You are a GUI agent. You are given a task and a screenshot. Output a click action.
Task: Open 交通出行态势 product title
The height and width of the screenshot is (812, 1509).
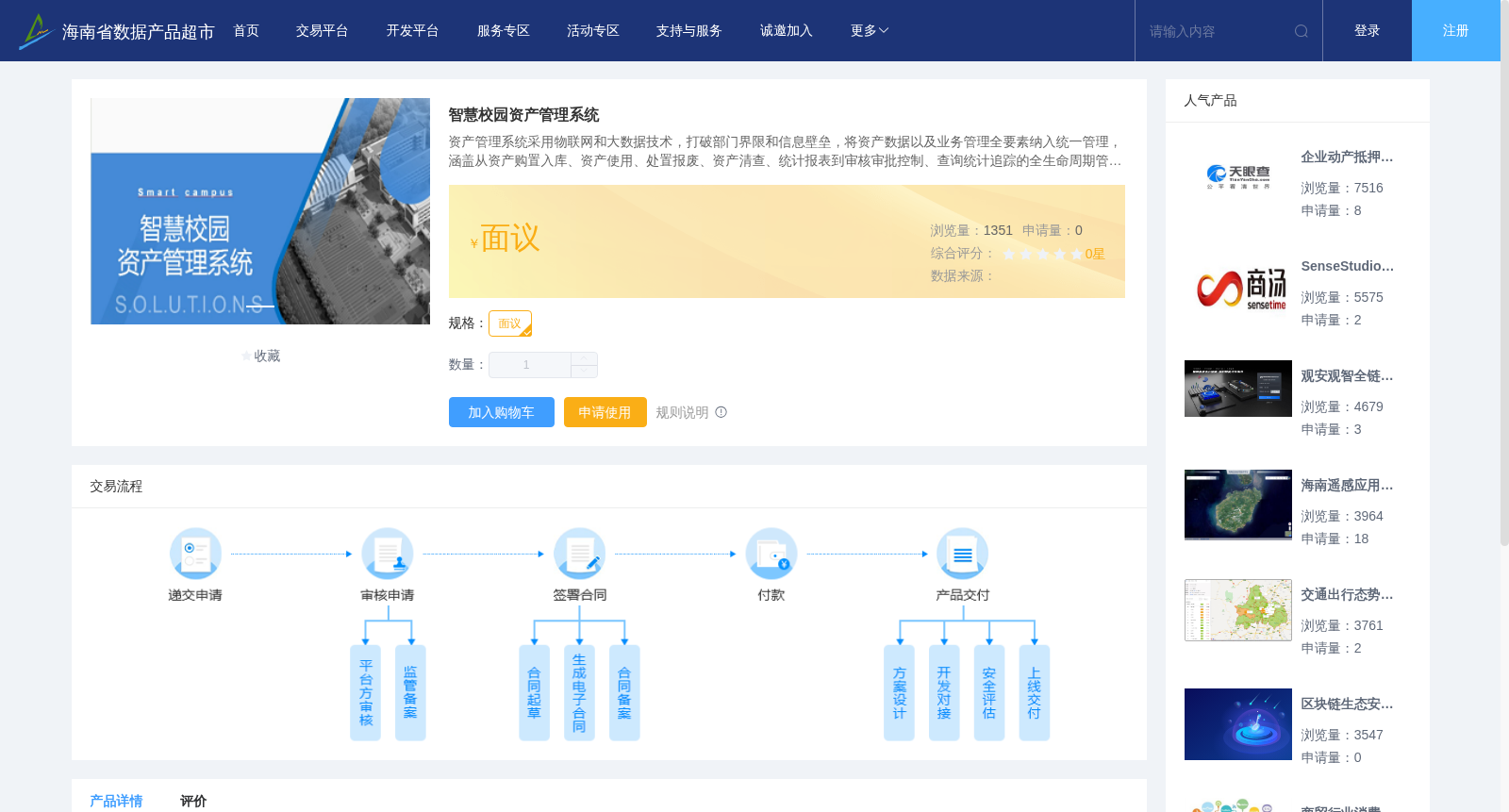[x=1347, y=595]
